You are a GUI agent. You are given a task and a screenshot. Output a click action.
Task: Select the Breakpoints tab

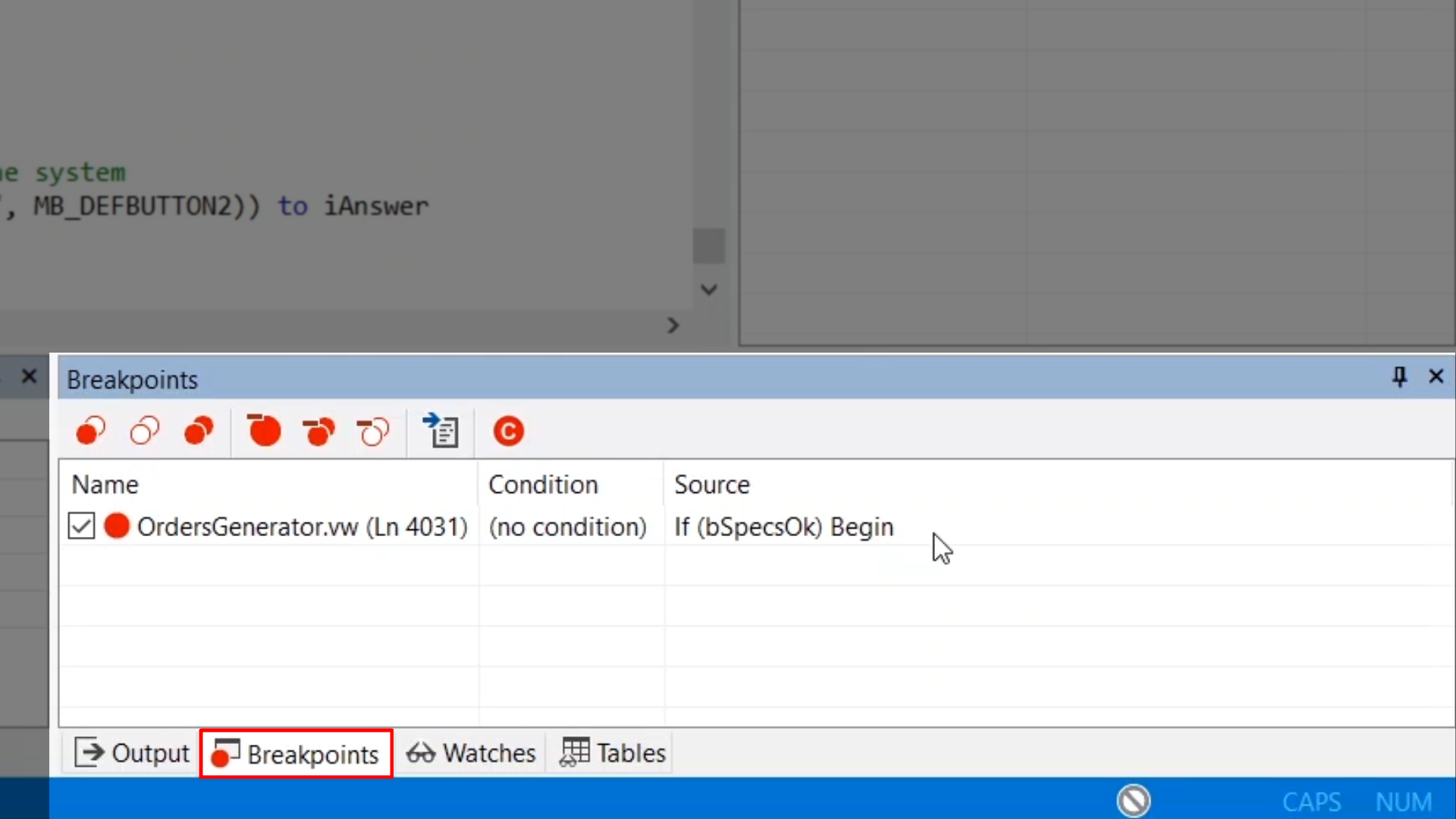(x=297, y=754)
